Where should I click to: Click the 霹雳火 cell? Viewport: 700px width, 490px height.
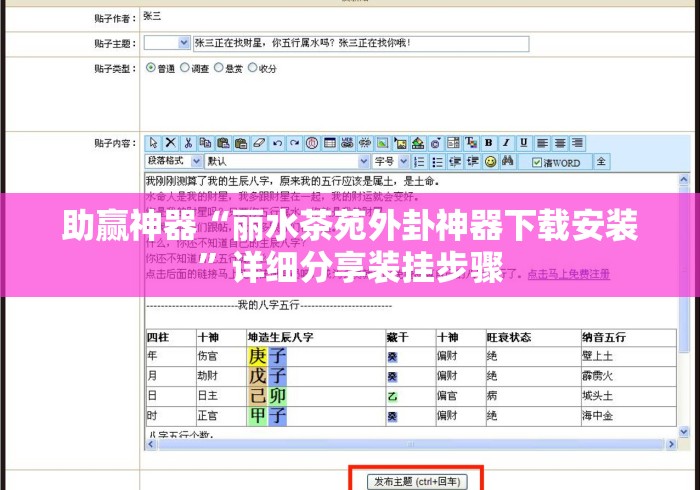[629, 376]
